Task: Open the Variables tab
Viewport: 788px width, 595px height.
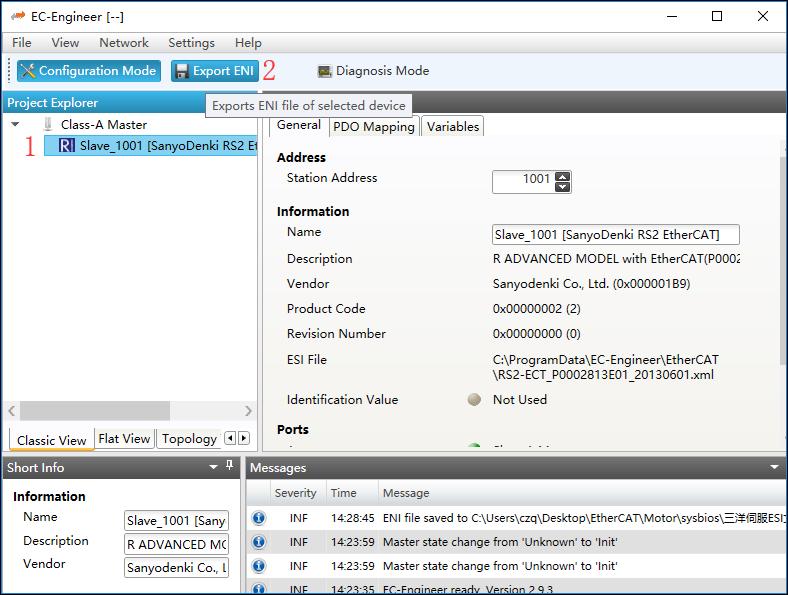Action: coord(453,127)
